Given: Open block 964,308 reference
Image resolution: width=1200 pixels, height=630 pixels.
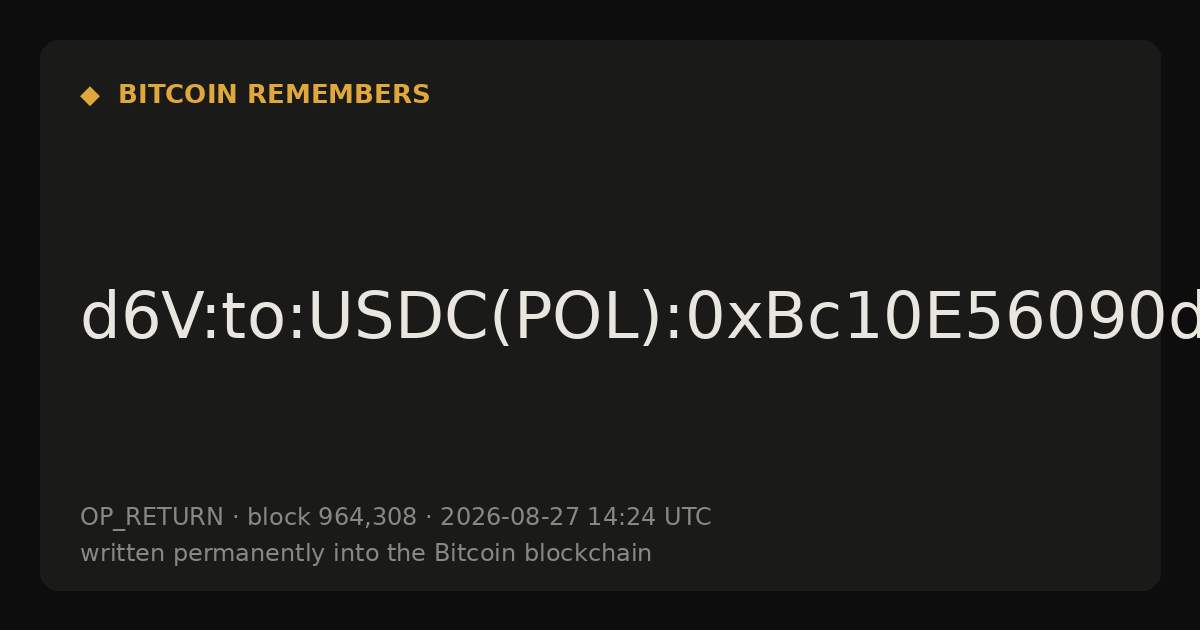Looking at the screenshot, I should (x=332, y=518).
